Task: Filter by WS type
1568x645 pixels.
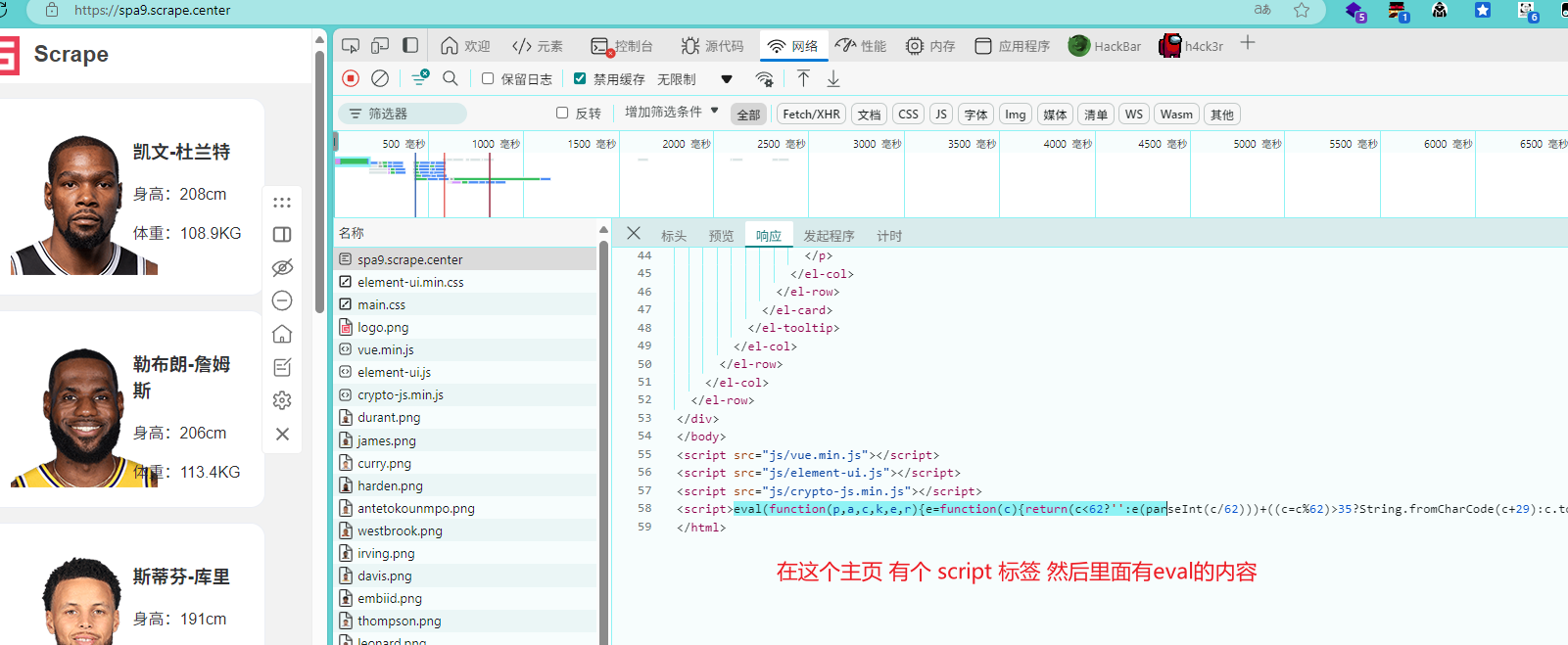Action: coord(1134,115)
